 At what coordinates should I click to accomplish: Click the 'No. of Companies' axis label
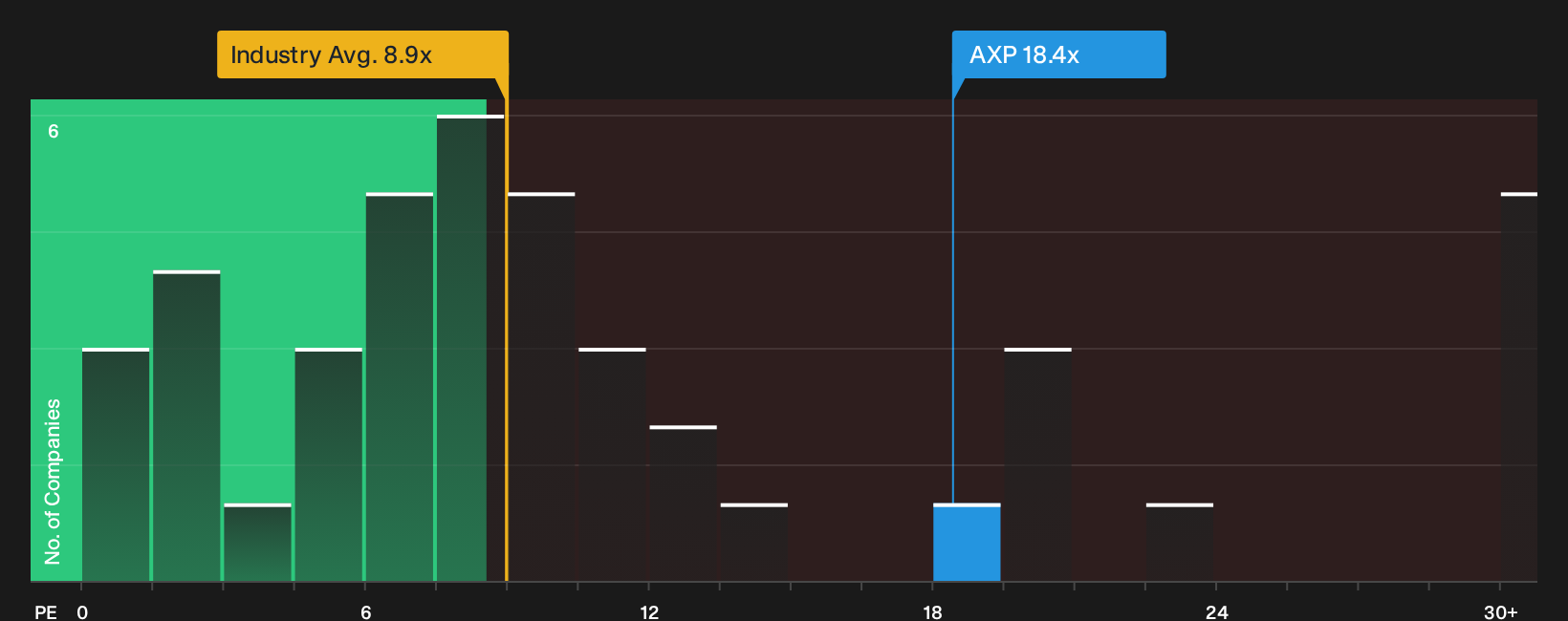[53, 481]
